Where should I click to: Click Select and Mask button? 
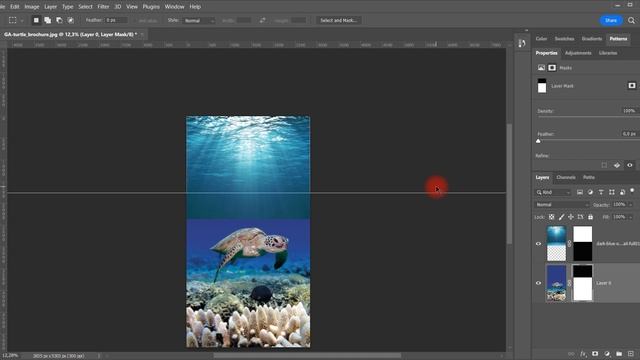[338, 20]
